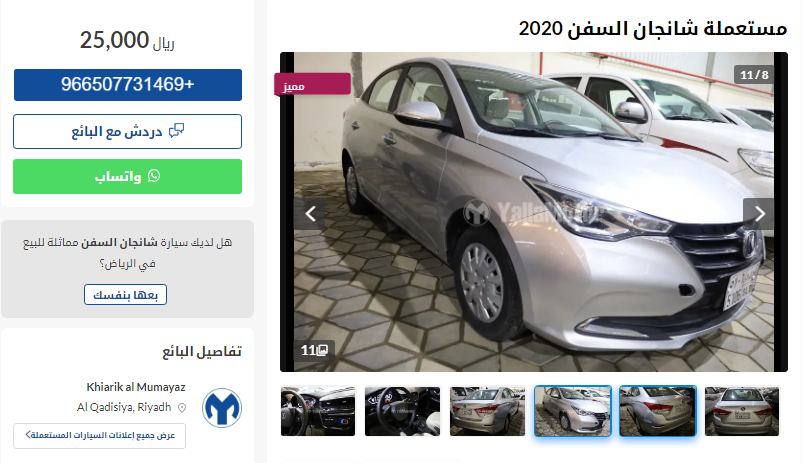This screenshot has height=463, width=802.
Task: Open the seller's round M logo
Action: (x=221, y=408)
